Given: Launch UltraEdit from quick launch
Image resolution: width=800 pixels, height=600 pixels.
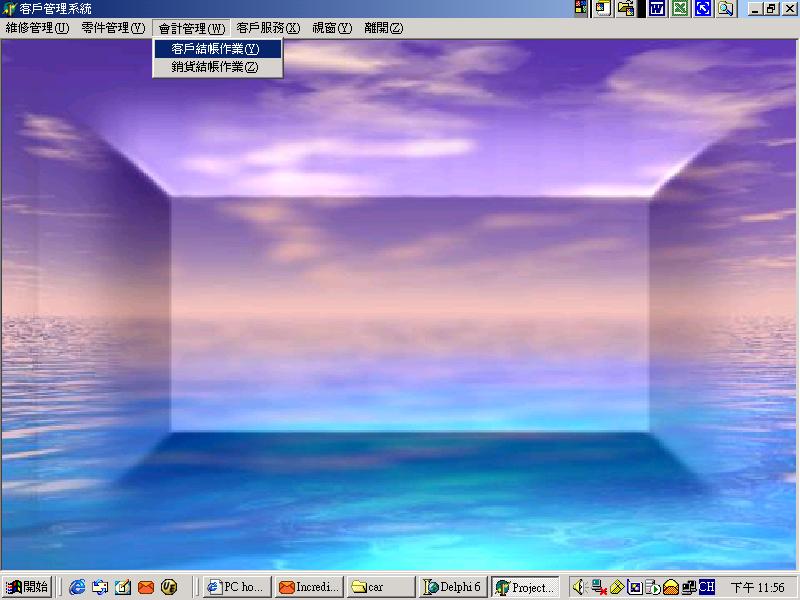Looking at the screenshot, I should 169,587.
